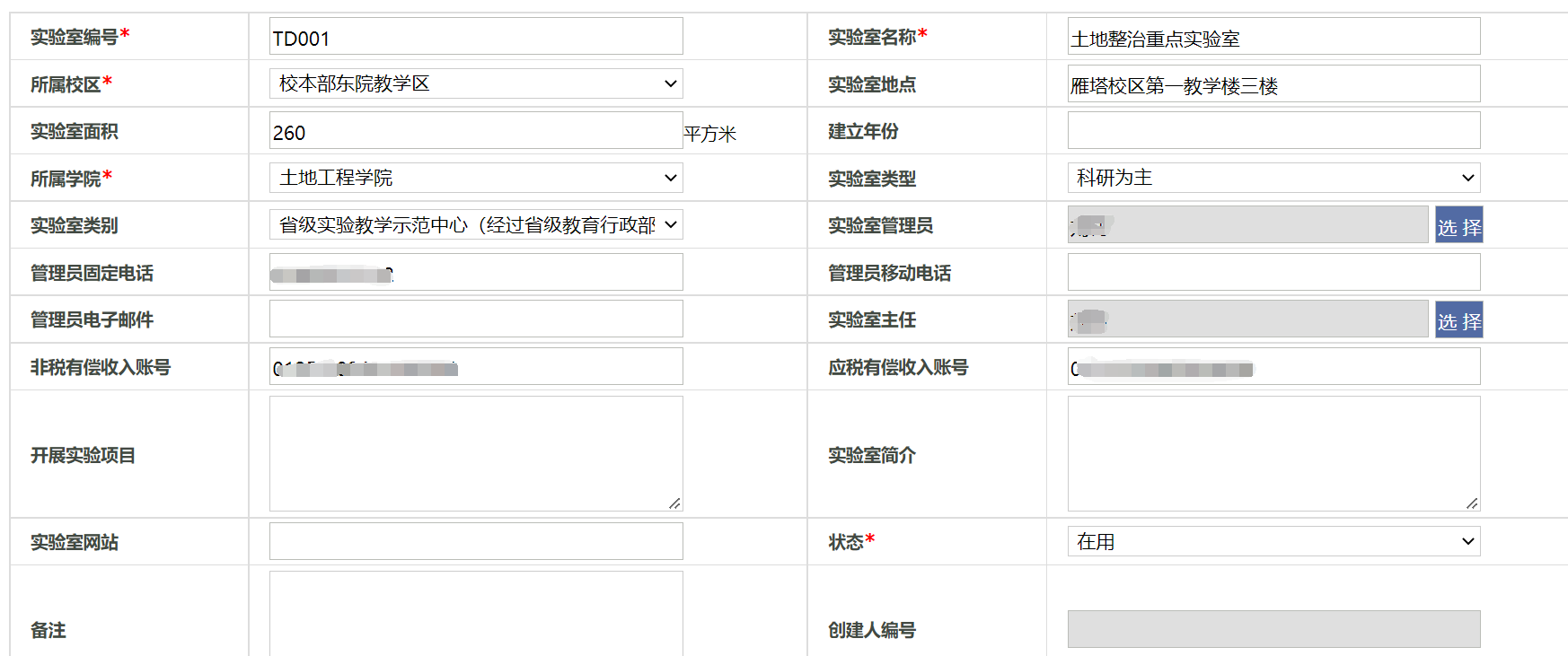Click the 管理员电子邮件 input field
1568x656 pixels.
[476, 319]
